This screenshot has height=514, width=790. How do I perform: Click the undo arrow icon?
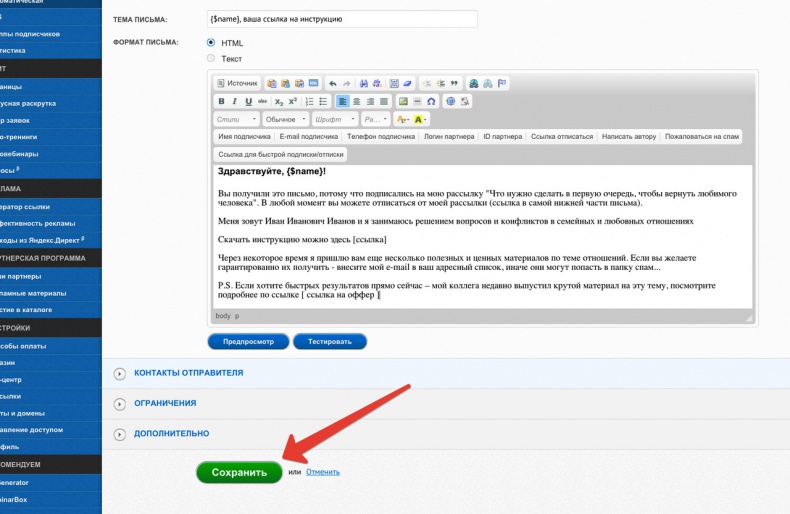pos(333,83)
